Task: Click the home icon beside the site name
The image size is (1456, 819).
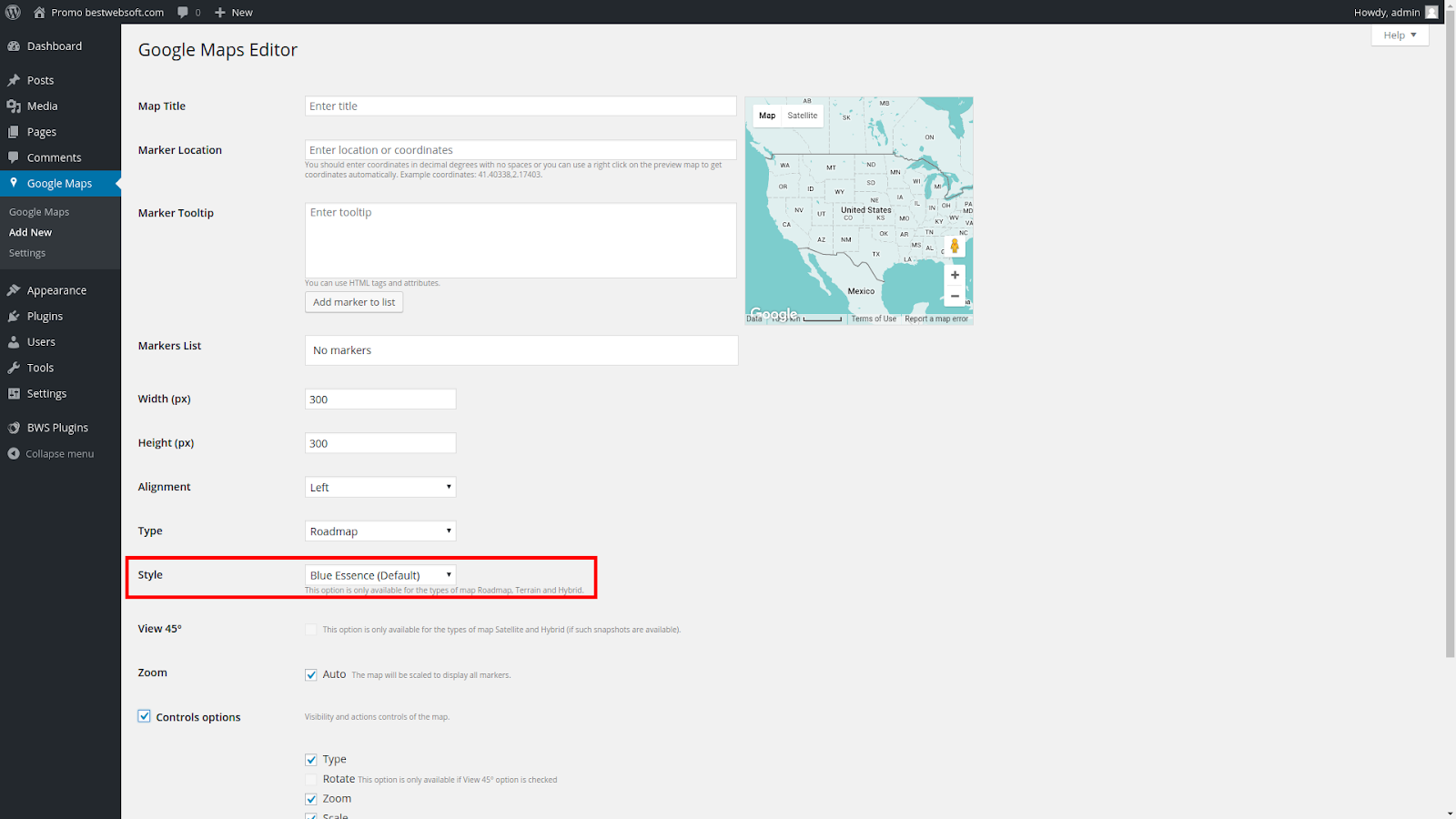Action: (39, 12)
